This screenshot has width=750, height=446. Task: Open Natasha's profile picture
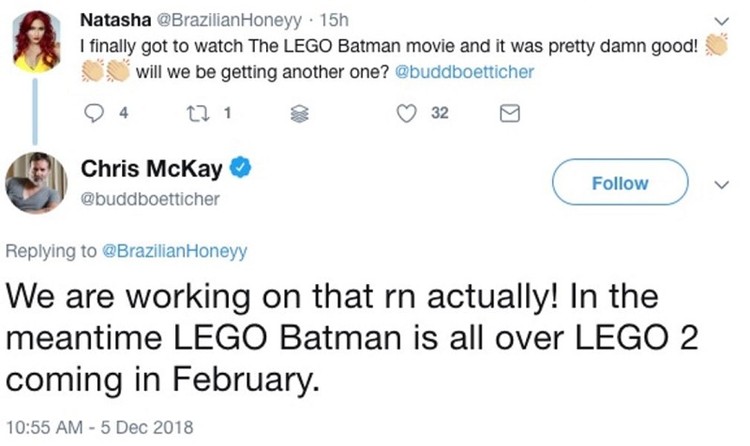39,37
